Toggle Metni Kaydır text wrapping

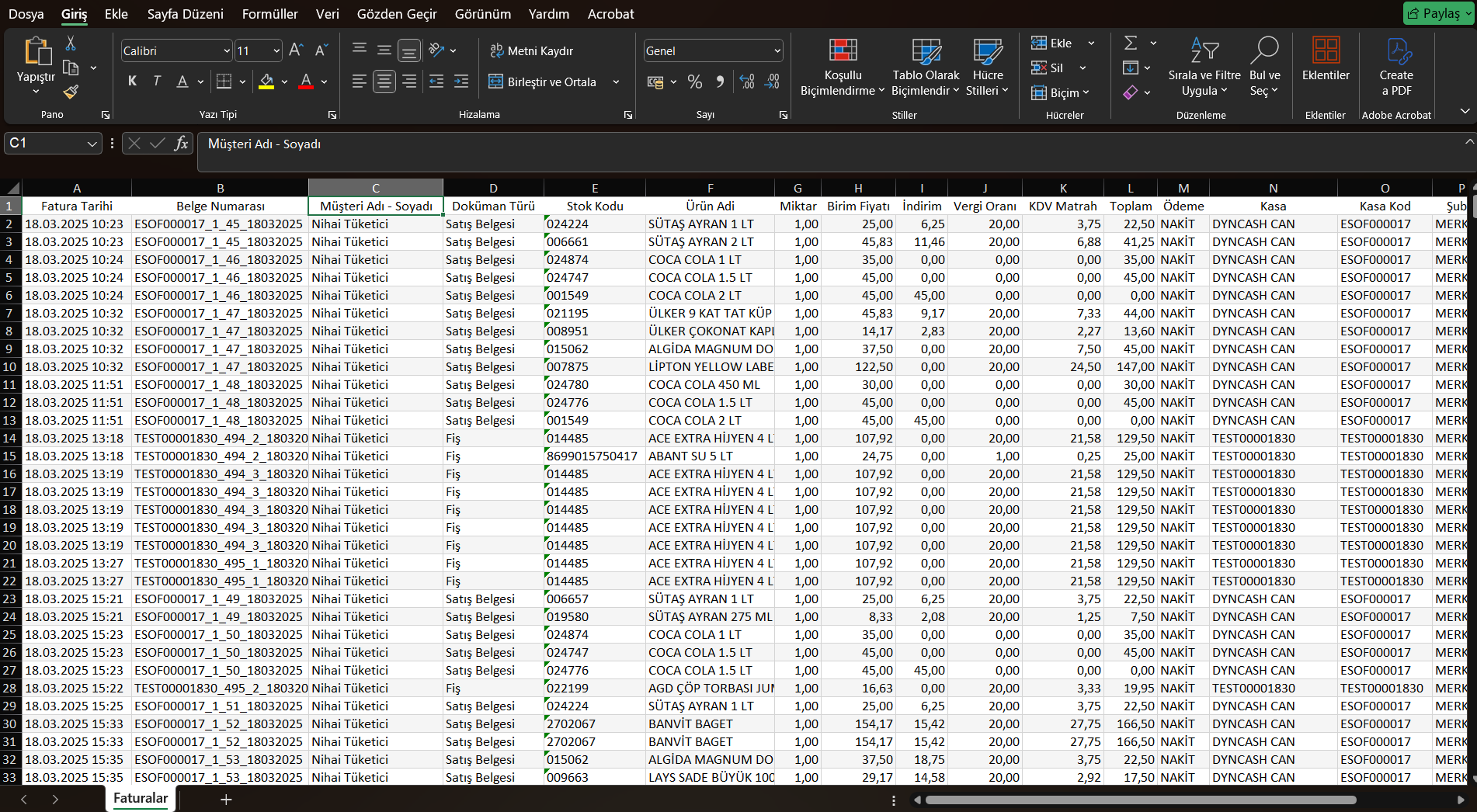pyautogui.click(x=532, y=51)
